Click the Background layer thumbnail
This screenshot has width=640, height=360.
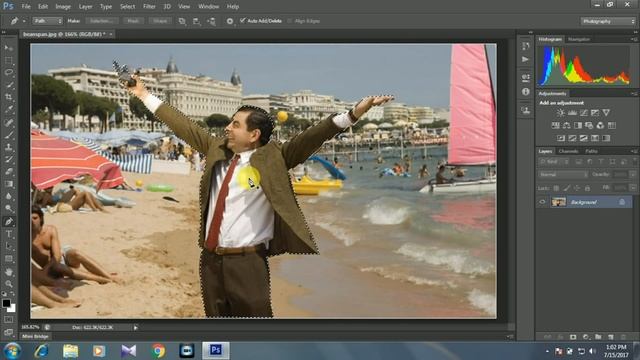coord(558,202)
